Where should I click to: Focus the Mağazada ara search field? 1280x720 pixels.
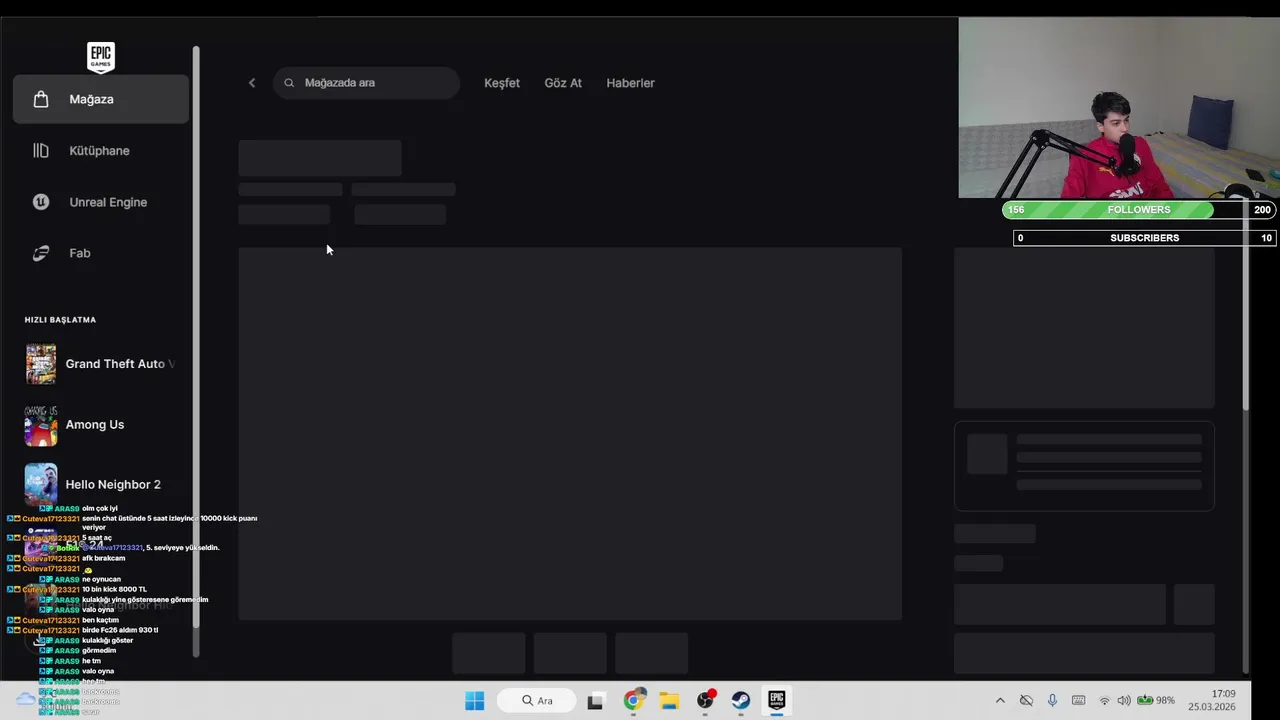click(366, 83)
